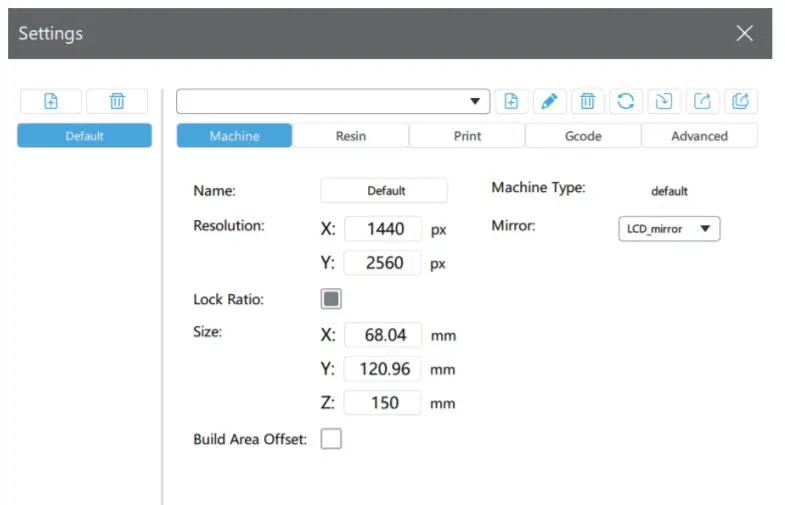Select the Default printer in left list
Screen dimensions: 785x505
coord(84,136)
